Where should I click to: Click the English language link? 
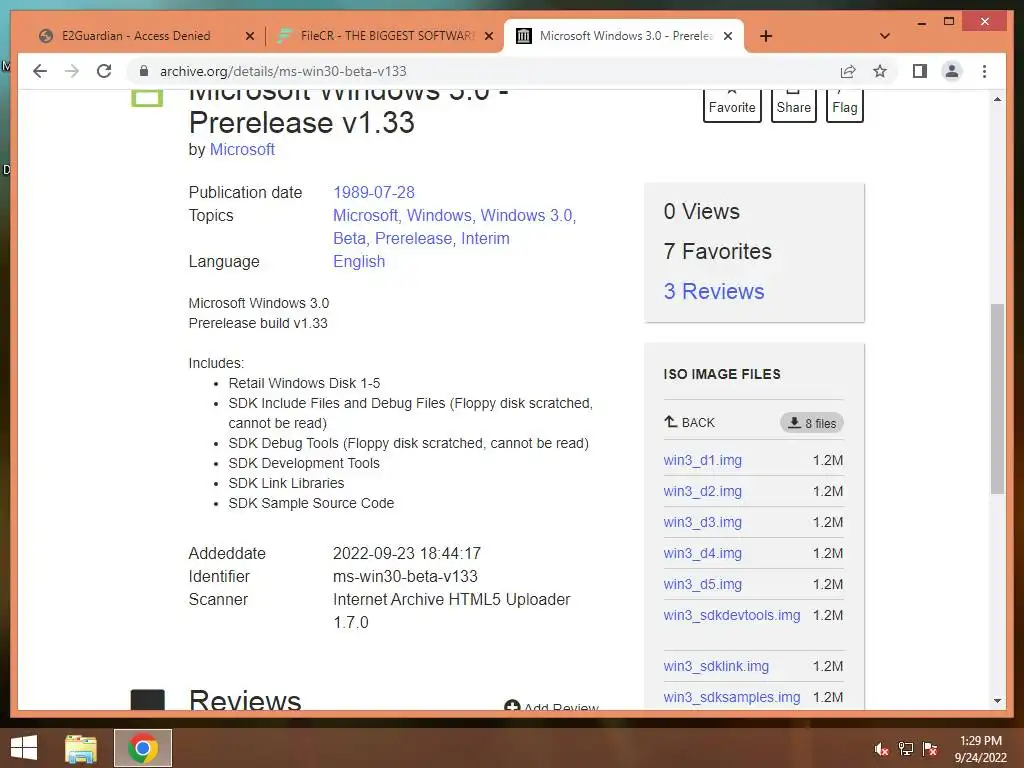tap(359, 261)
